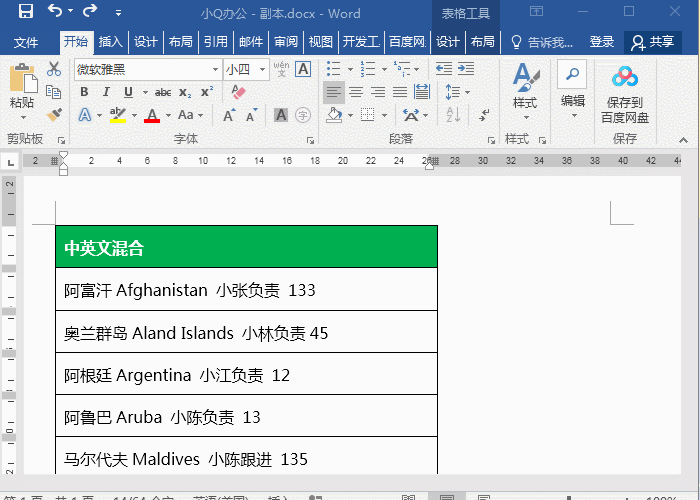700x500 pixels.
Task: Click the character border icon
Action: click(x=303, y=69)
